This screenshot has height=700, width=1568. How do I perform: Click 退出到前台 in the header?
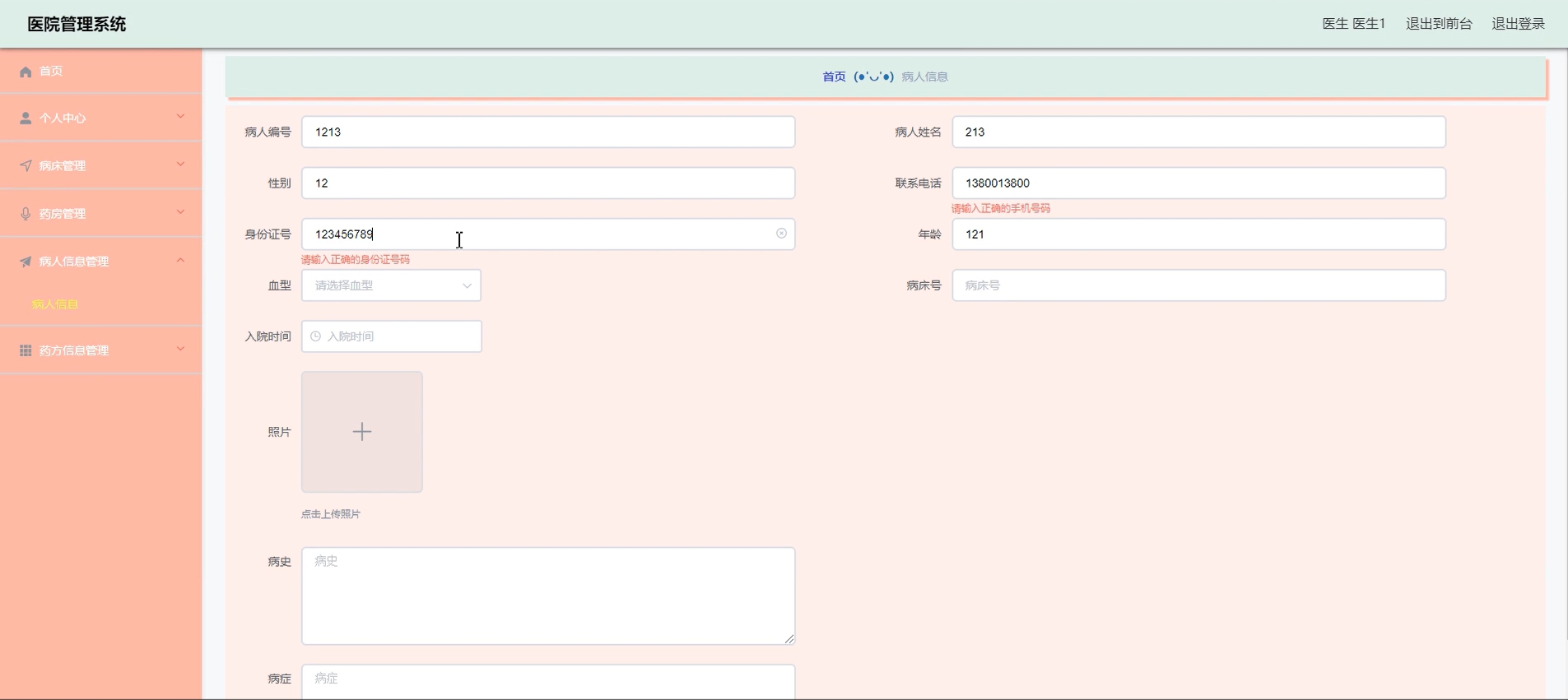click(1438, 24)
